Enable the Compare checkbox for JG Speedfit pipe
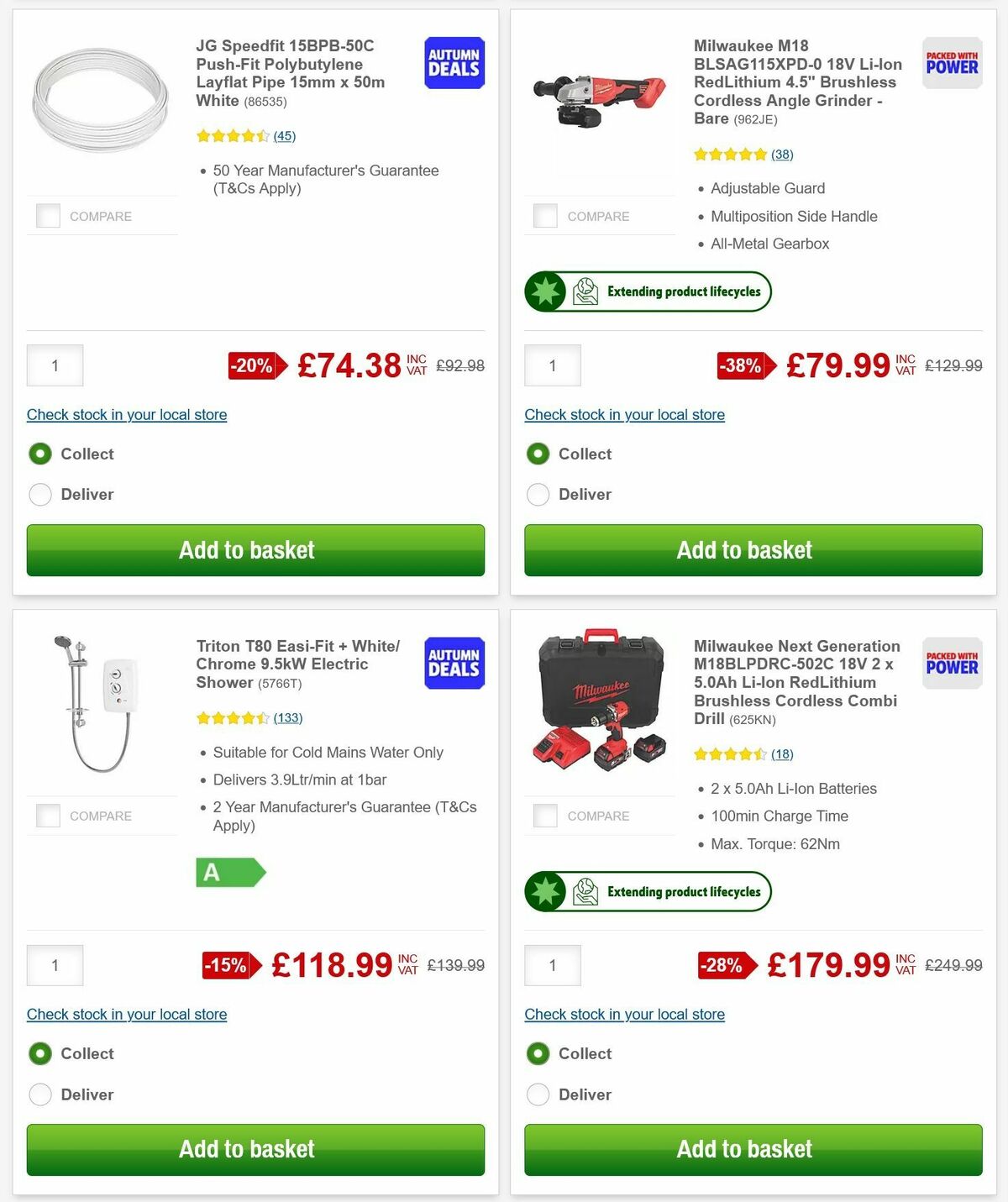The width and height of the screenshot is (1008, 1202). click(x=48, y=215)
